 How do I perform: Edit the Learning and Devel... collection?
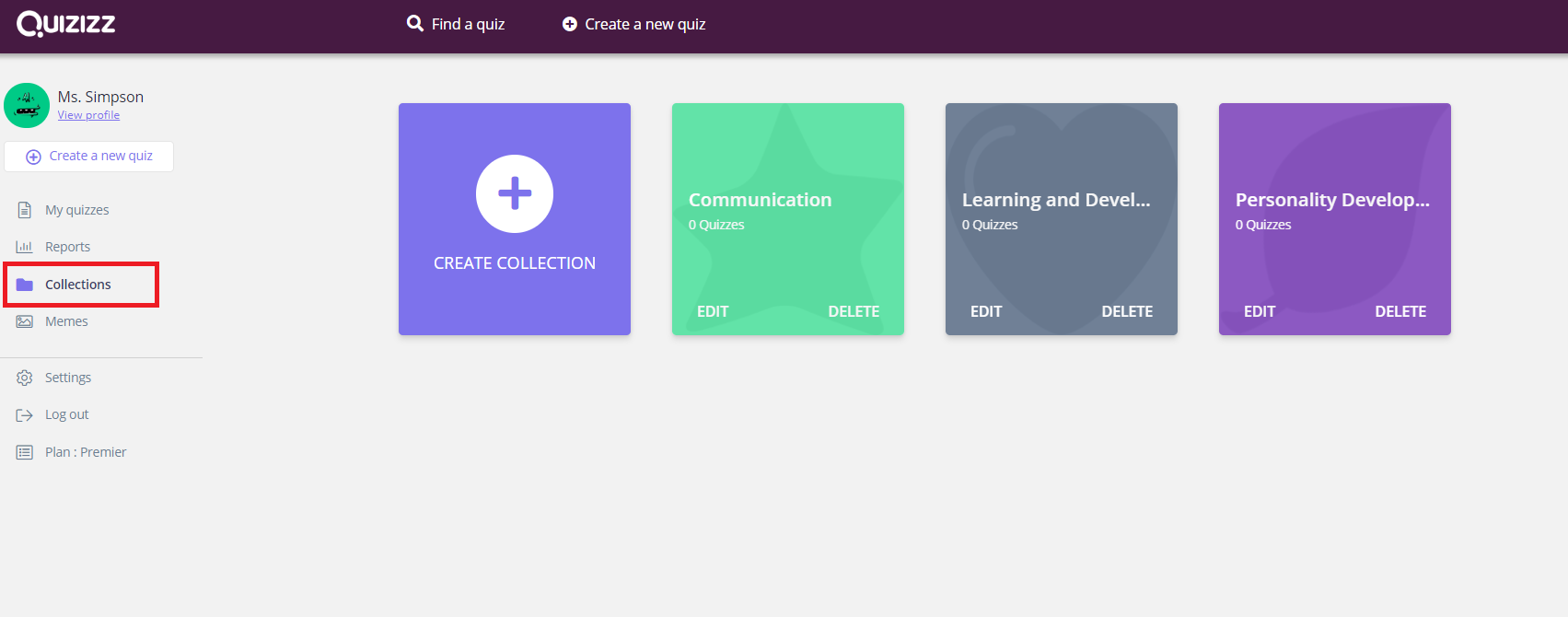click(986, 311)
